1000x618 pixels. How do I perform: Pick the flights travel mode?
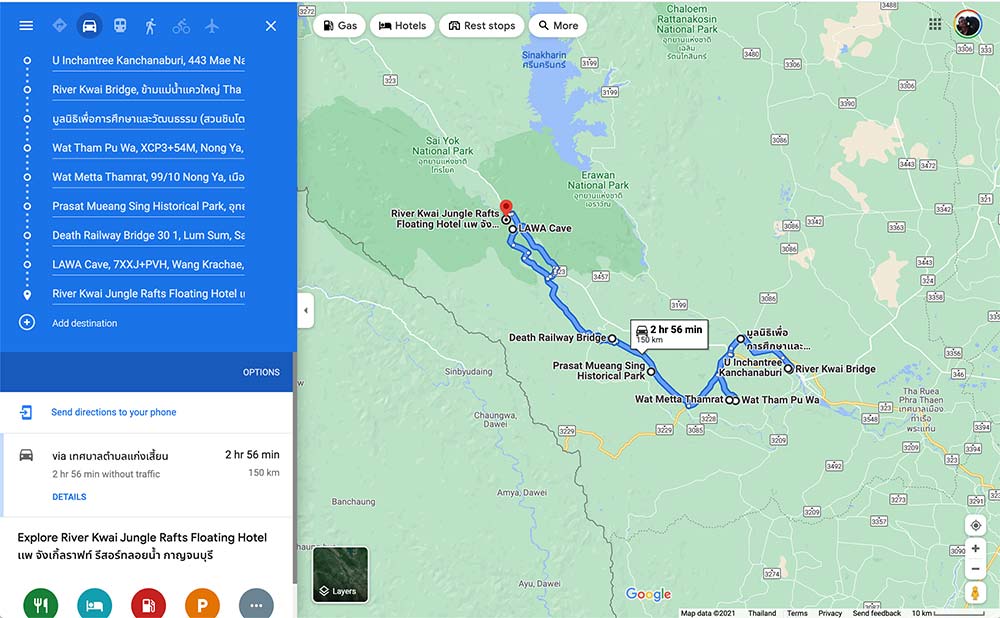tap(212, 26)
